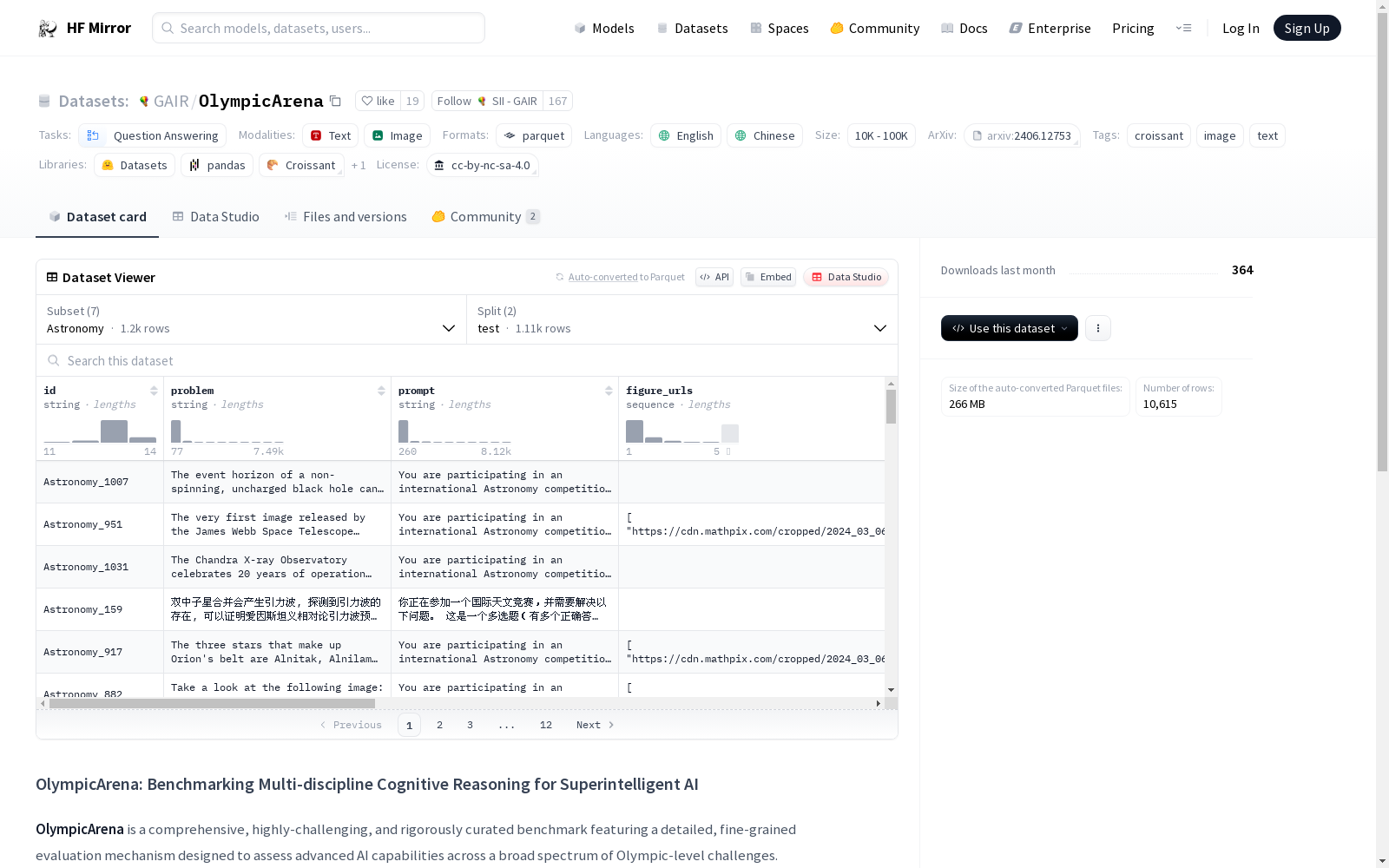Click the 10K - 100K size tag
The image size is (1389, 868).
tap(881, 135)
